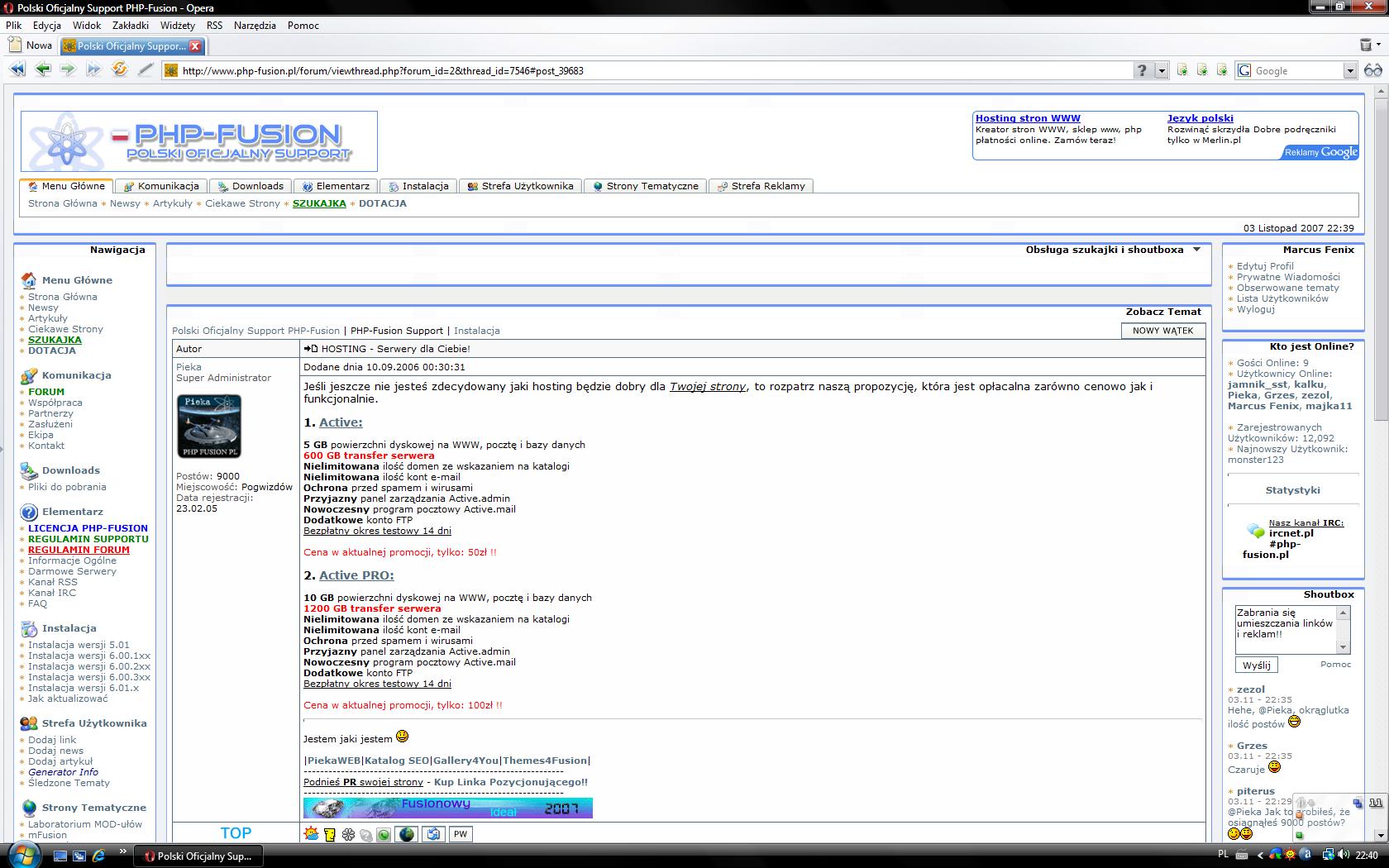Expand the Obsługa szukajki i shoutboxa panel arrow
Screen dimensions: 1389x868
pyautogui.click(x=1196, y=250)
